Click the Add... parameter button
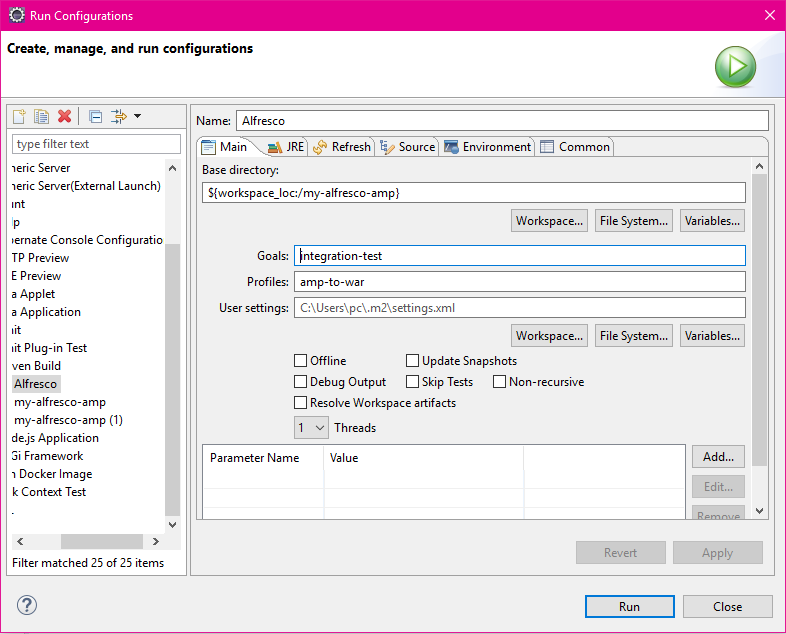This screenshot has width=786, height=634. click(x=718, y=457)
